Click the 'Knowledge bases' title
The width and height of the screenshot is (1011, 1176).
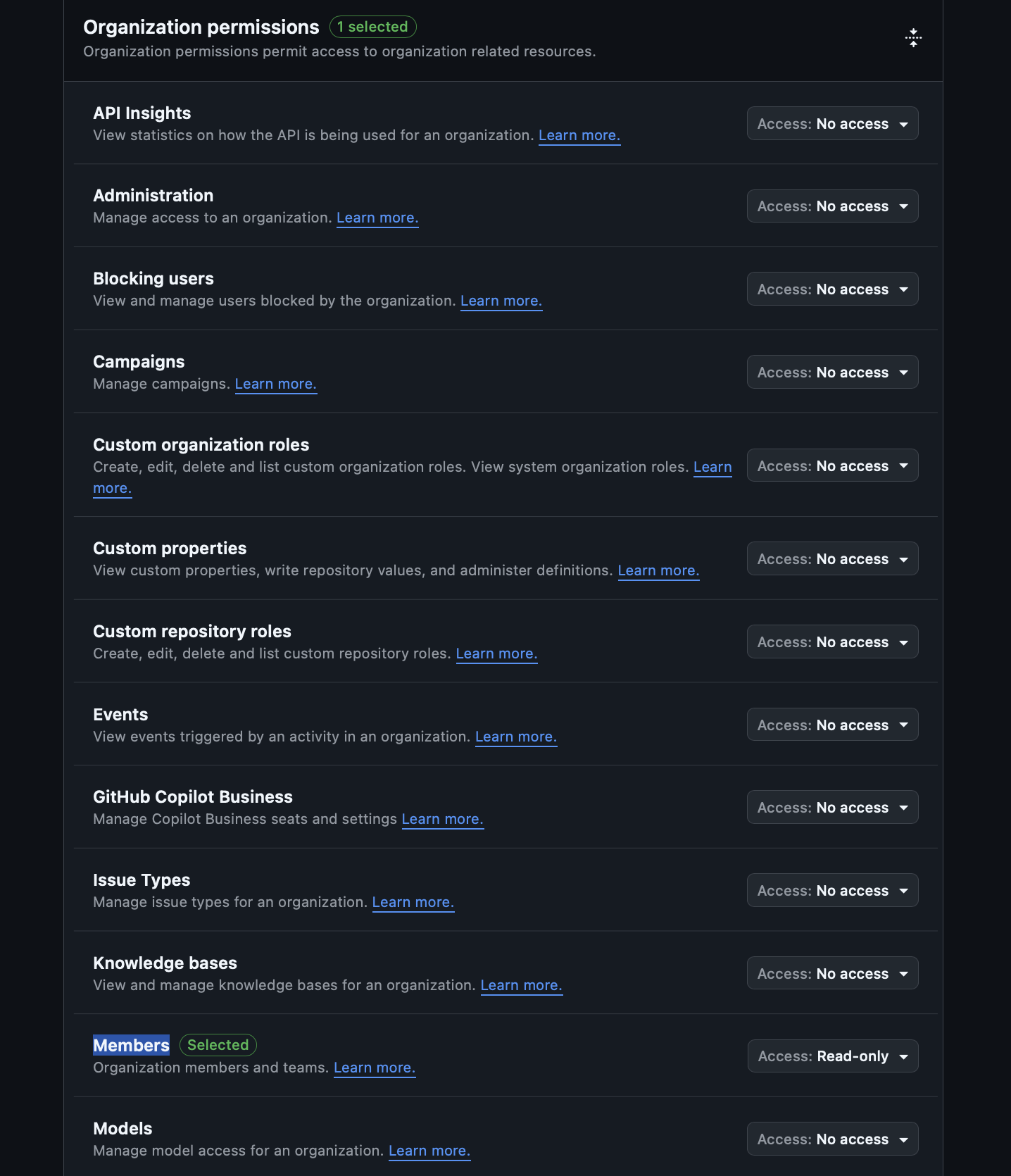(x=165, y=963)
